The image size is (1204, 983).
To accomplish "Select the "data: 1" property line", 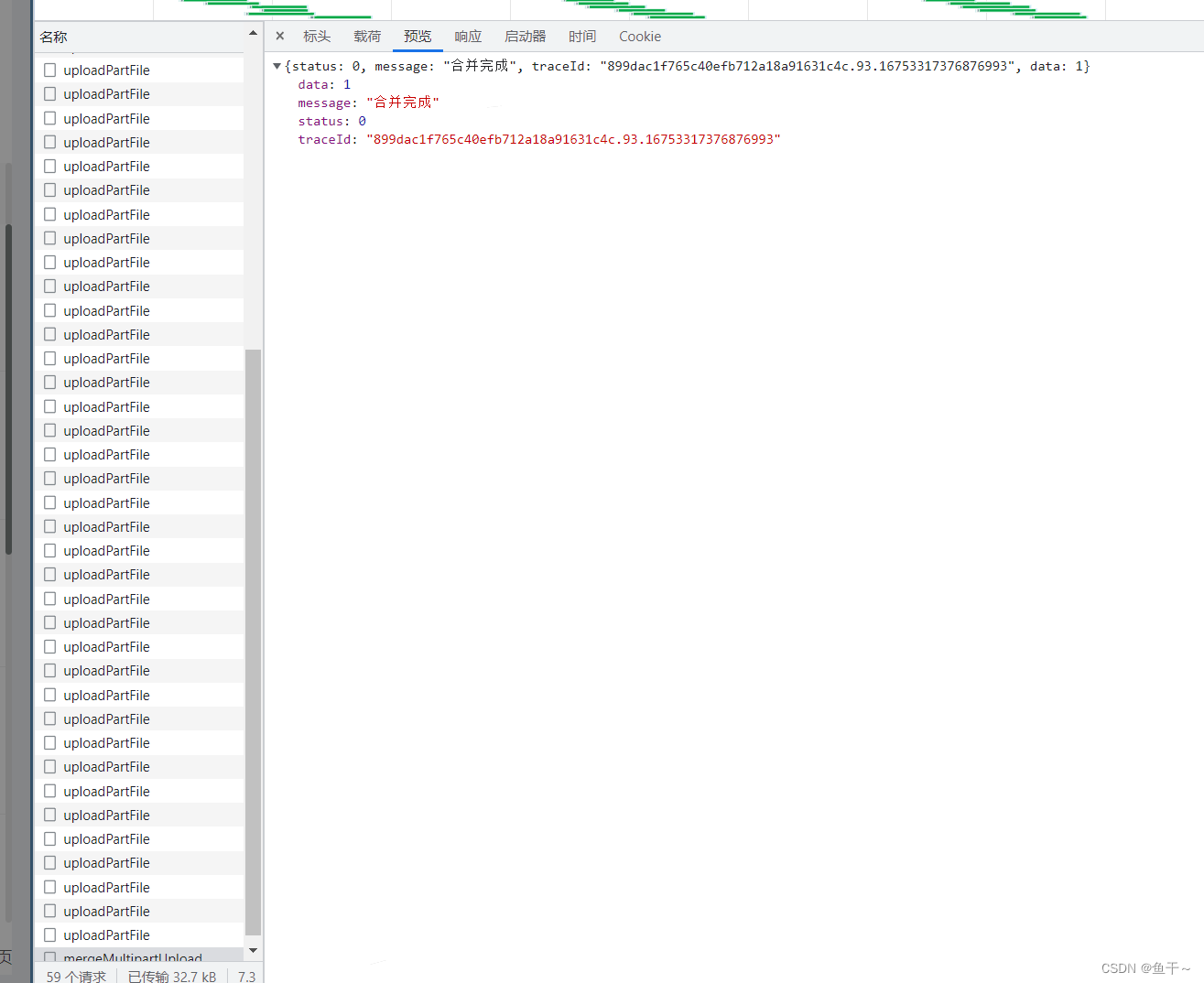I will [x=324, y=84].
